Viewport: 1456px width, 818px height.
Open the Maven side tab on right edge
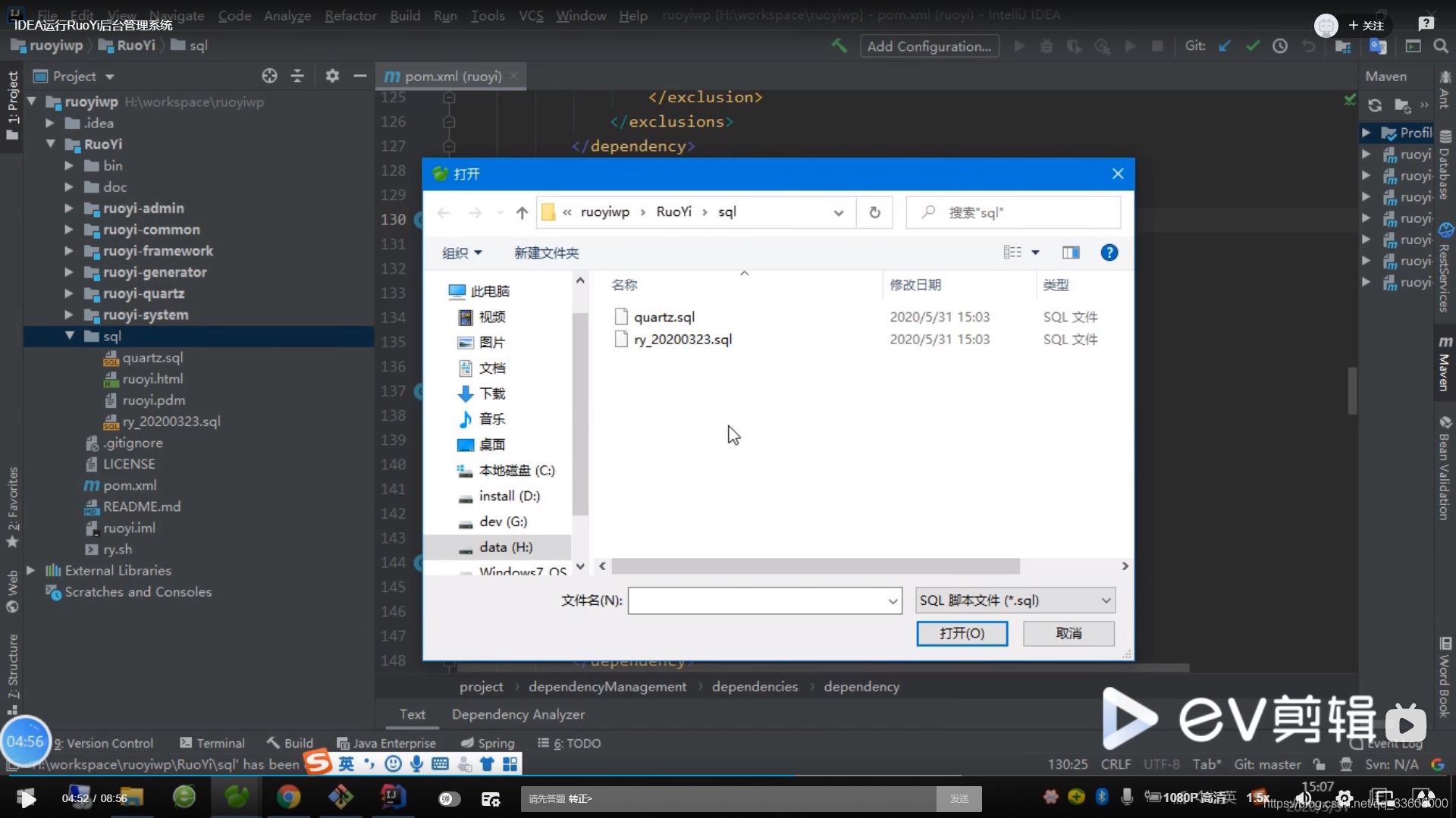1445,363
